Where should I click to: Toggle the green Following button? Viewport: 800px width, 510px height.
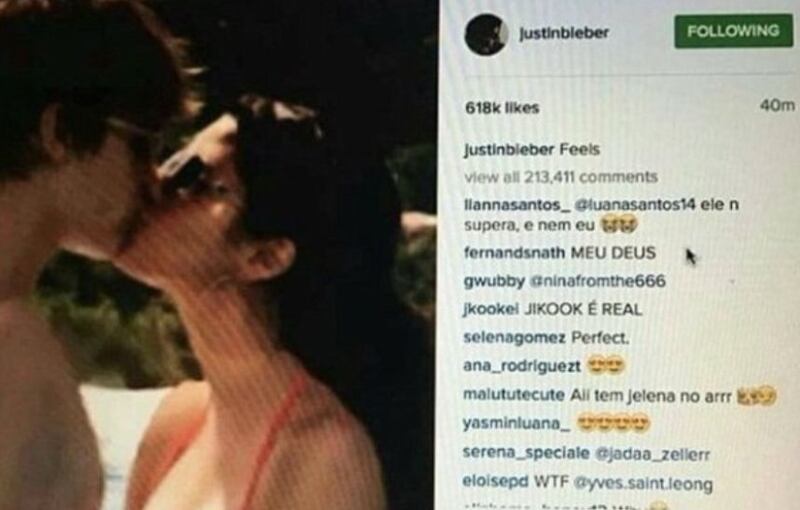[733, 31]
